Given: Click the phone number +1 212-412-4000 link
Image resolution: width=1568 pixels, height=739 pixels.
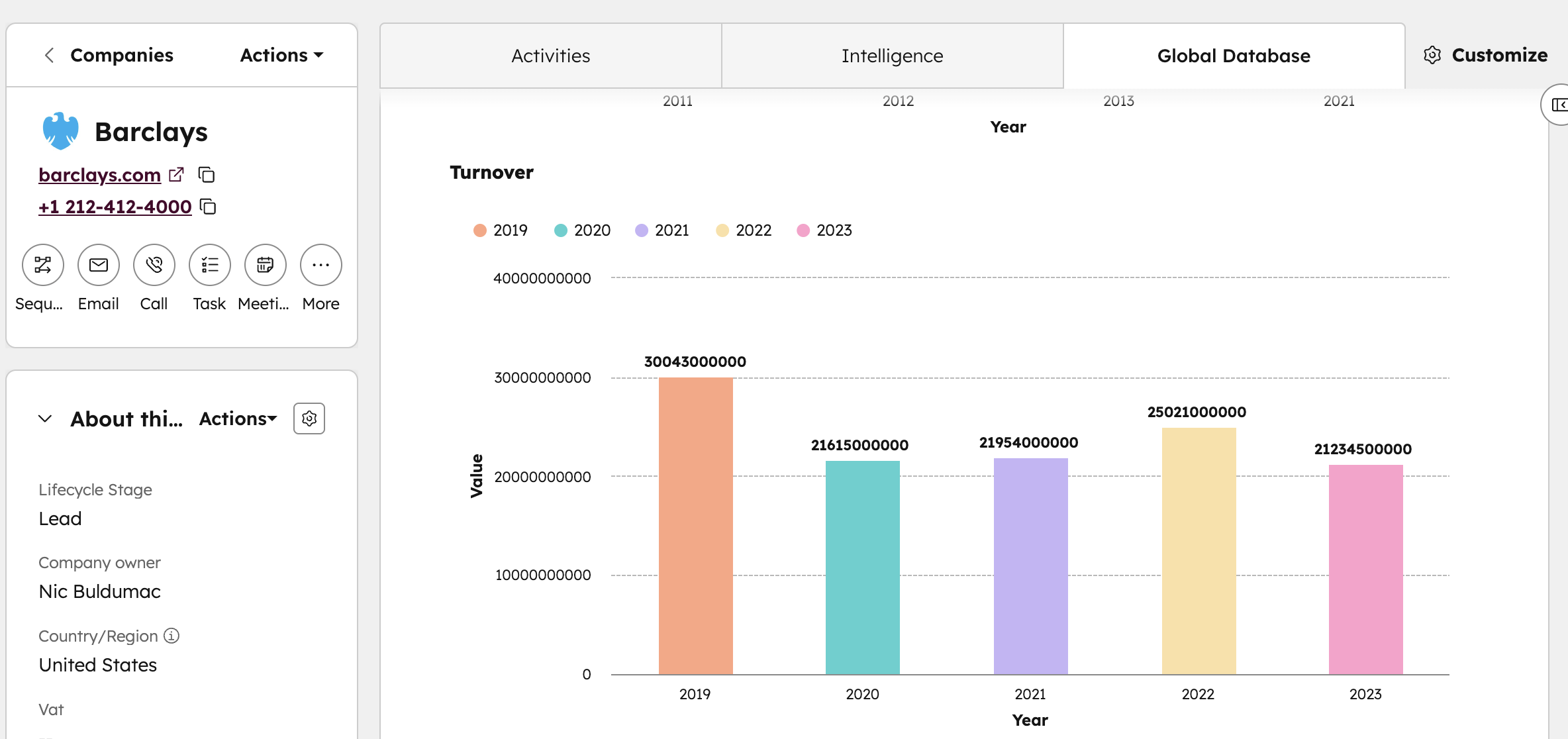Looking at the screenshot, I should click(115, 207).
